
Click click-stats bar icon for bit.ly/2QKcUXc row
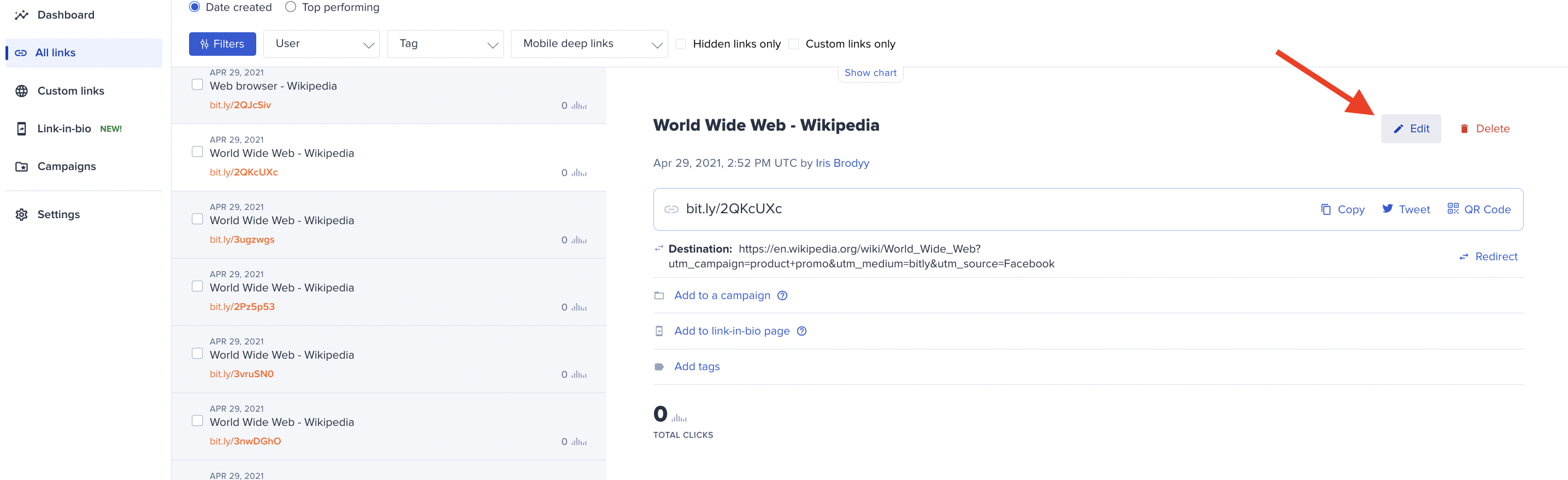click(x=579, y=173)
